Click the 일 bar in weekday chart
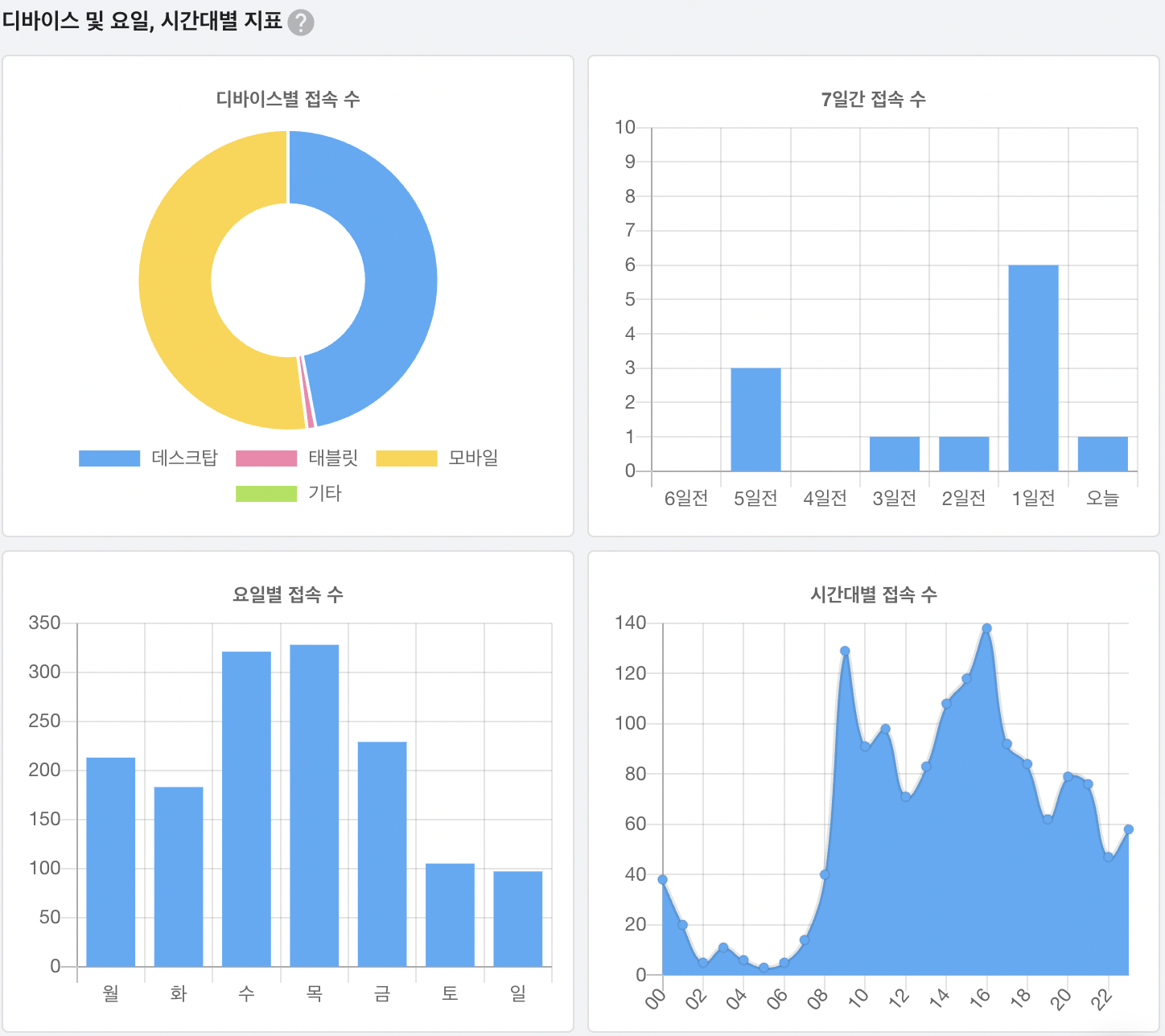 (518, 919)
